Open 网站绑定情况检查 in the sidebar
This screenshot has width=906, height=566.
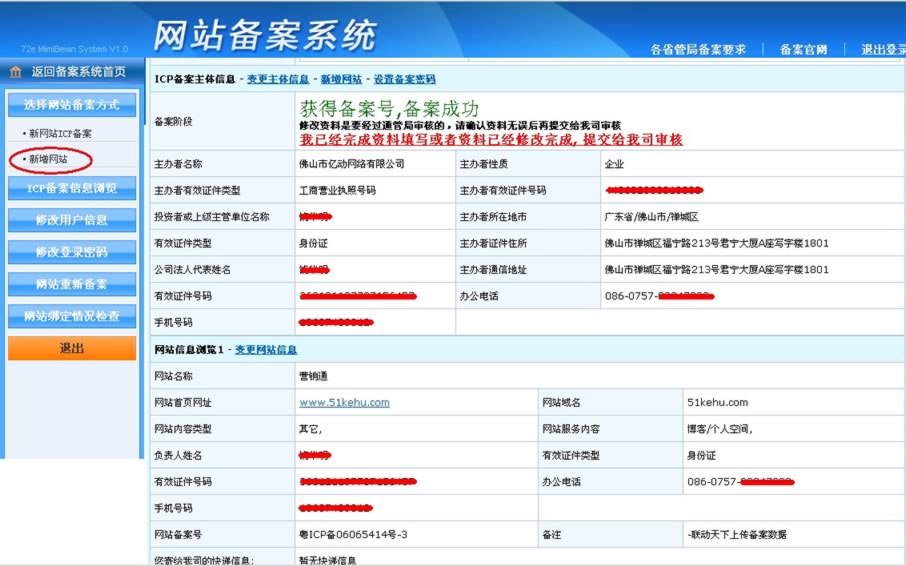(72, 316)
